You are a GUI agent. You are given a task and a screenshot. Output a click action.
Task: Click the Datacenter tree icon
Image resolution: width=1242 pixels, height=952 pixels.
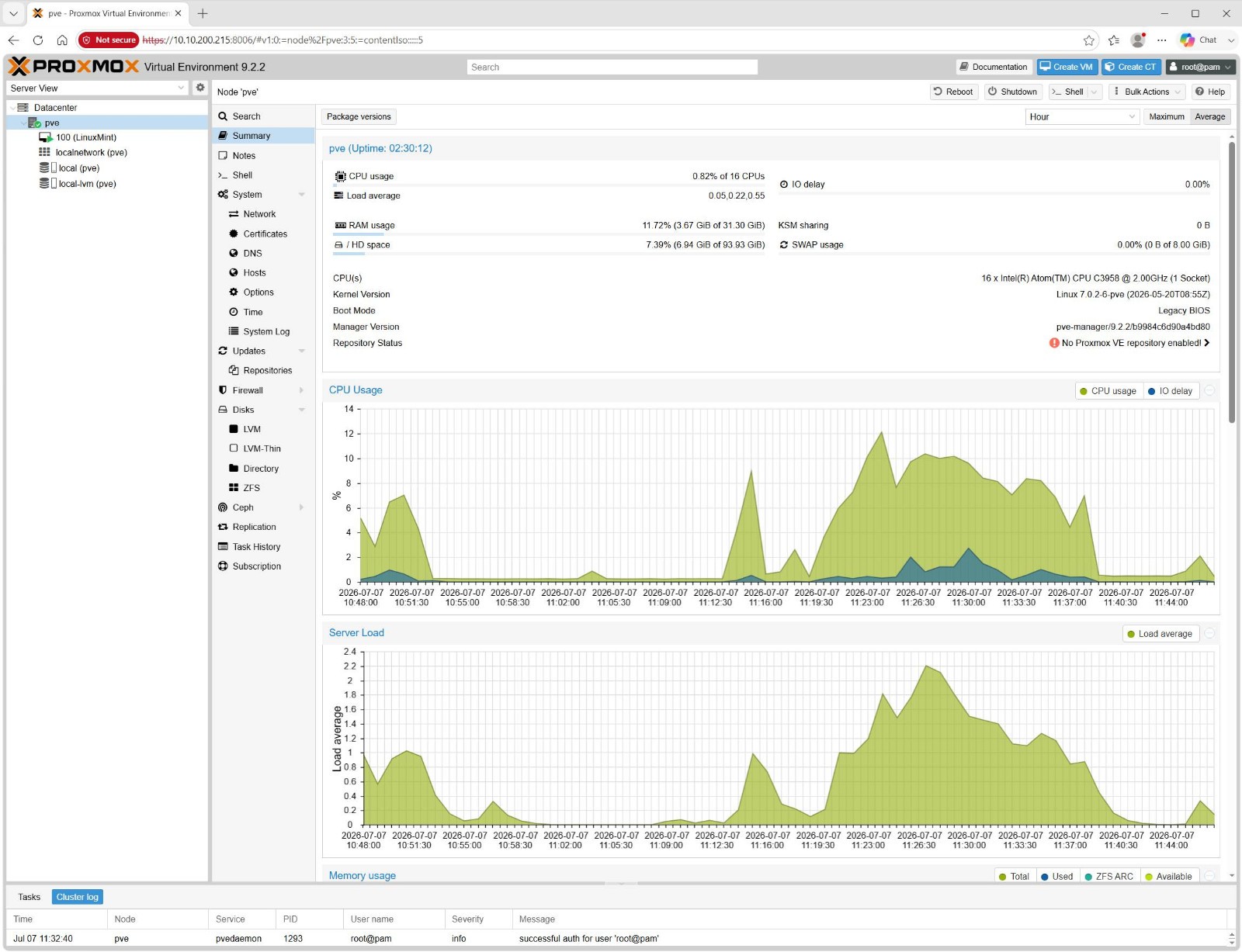click(23, 108)
